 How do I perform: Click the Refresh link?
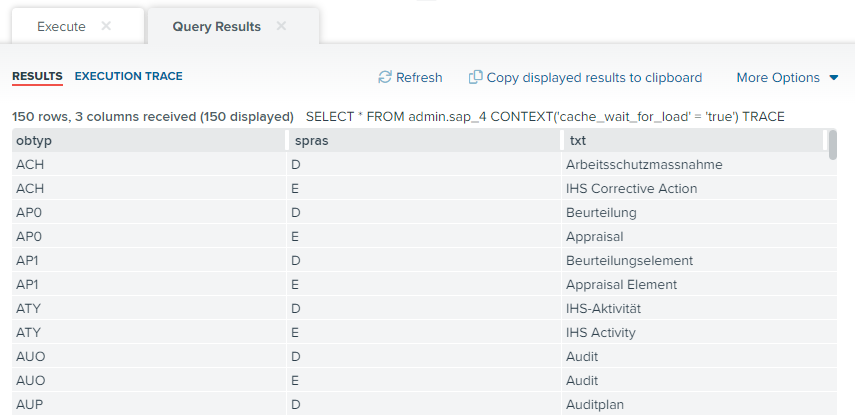coord(419,78)
